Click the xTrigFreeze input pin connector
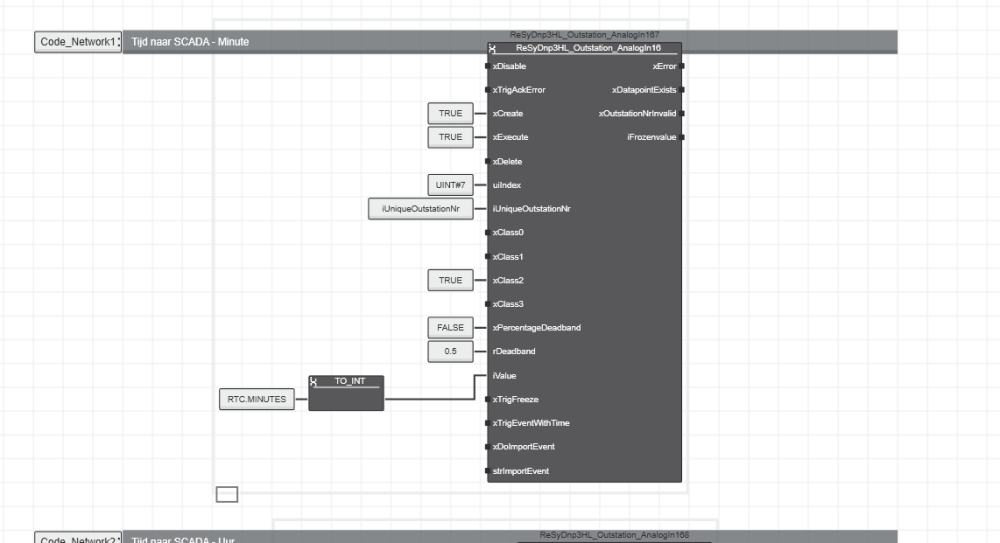1000x543 pixels. point(487,399)
